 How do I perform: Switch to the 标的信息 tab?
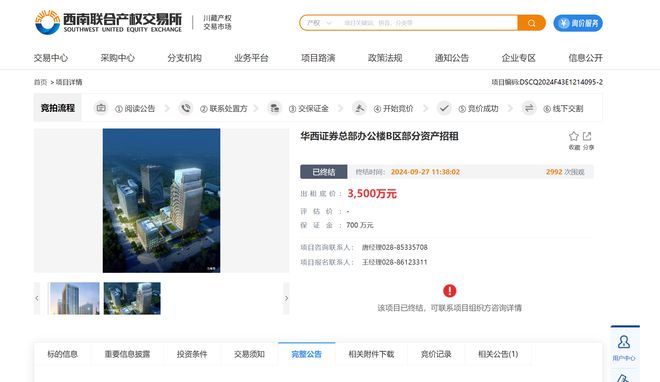(62, 354)
